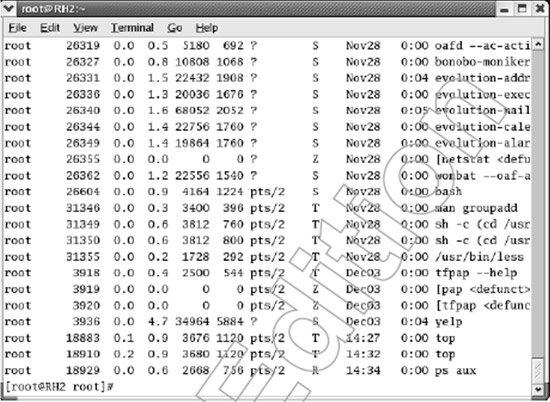The height and width of the screenshot is (402, 550).
Task: Click the /usr/bin/less command text
Action: click(x=479, y=257)
